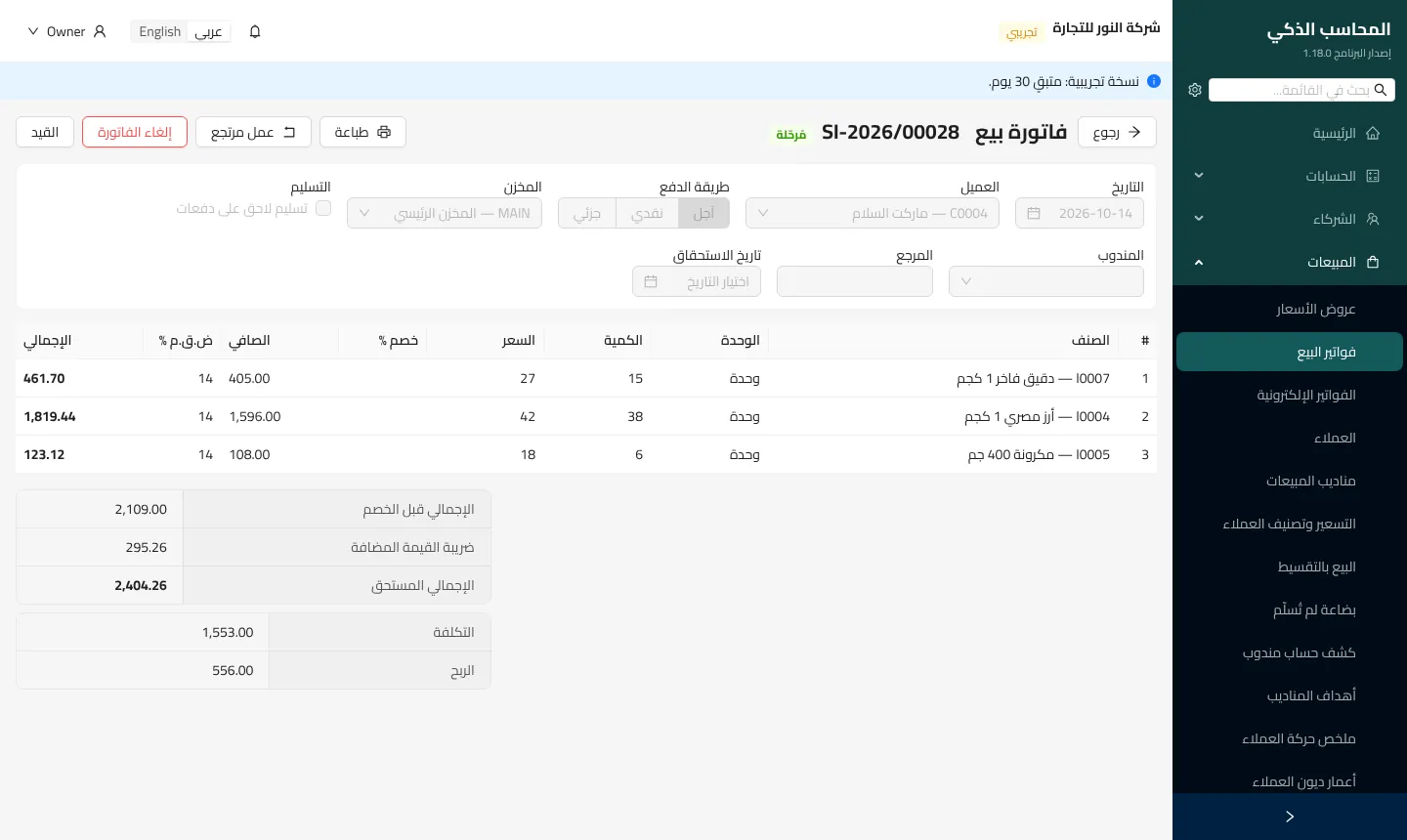Toggle تسليم لاحق على دفعات checkbox
This screenshot has width=1407, height=840.
pyautogui.click(x=323, y=208)
